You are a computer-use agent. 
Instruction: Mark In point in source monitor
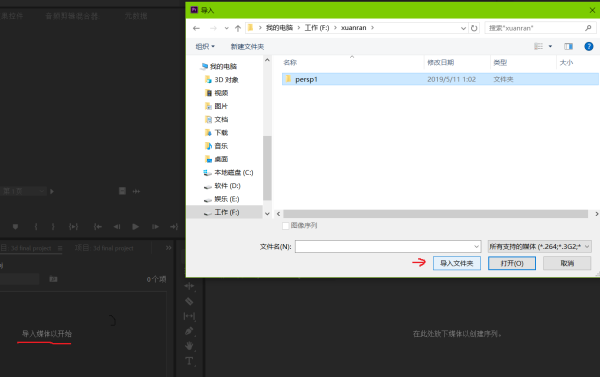(36, 227)
